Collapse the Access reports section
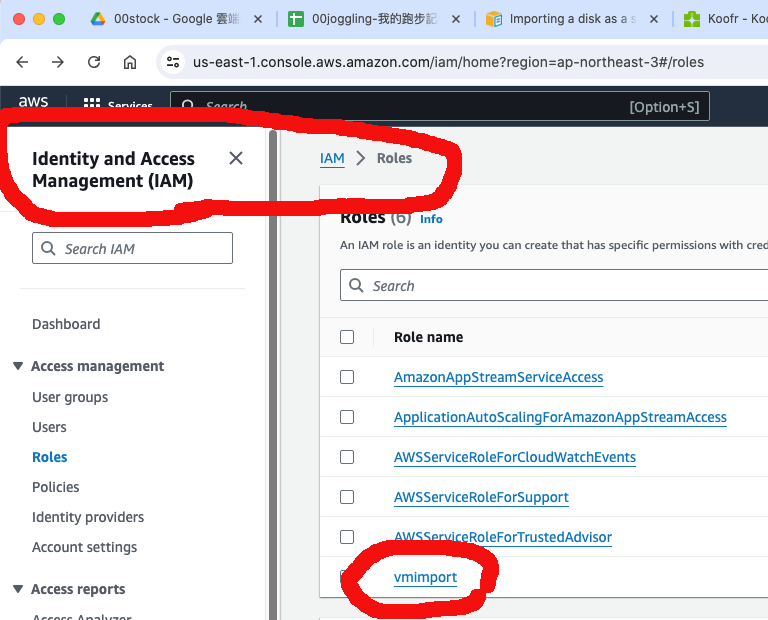 point(18,589)
